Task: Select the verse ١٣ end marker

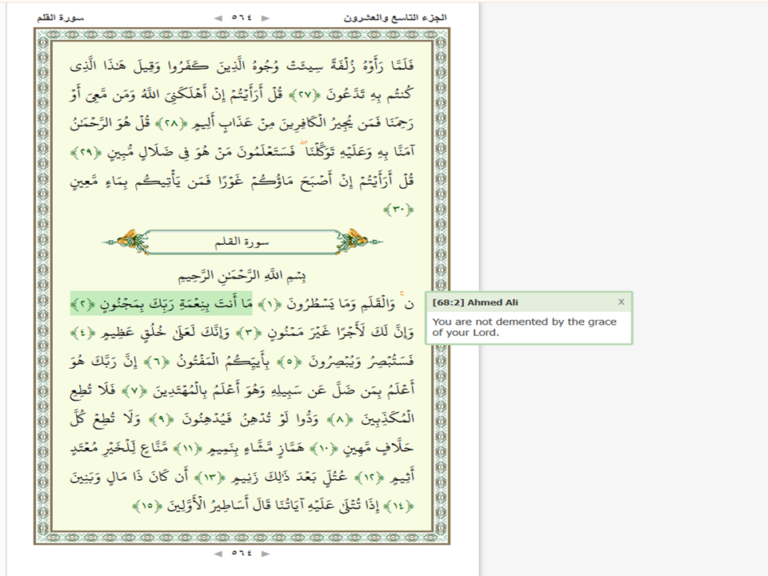Action: click(210, 477)
